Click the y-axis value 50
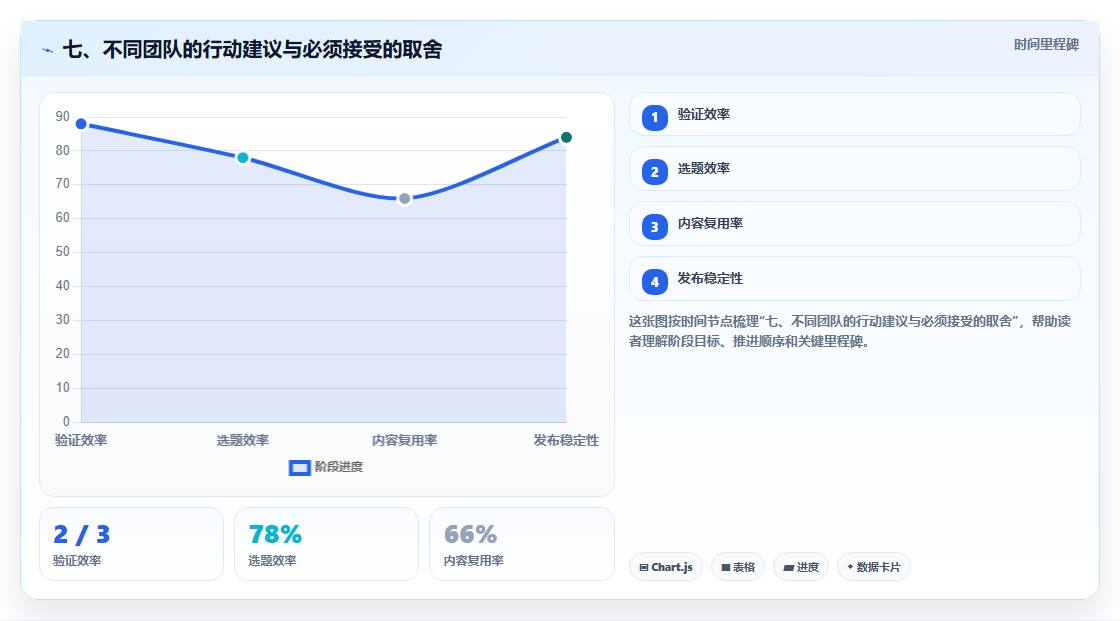Image resolution: width=1120 pixels, height=621 pixels. 63,252
